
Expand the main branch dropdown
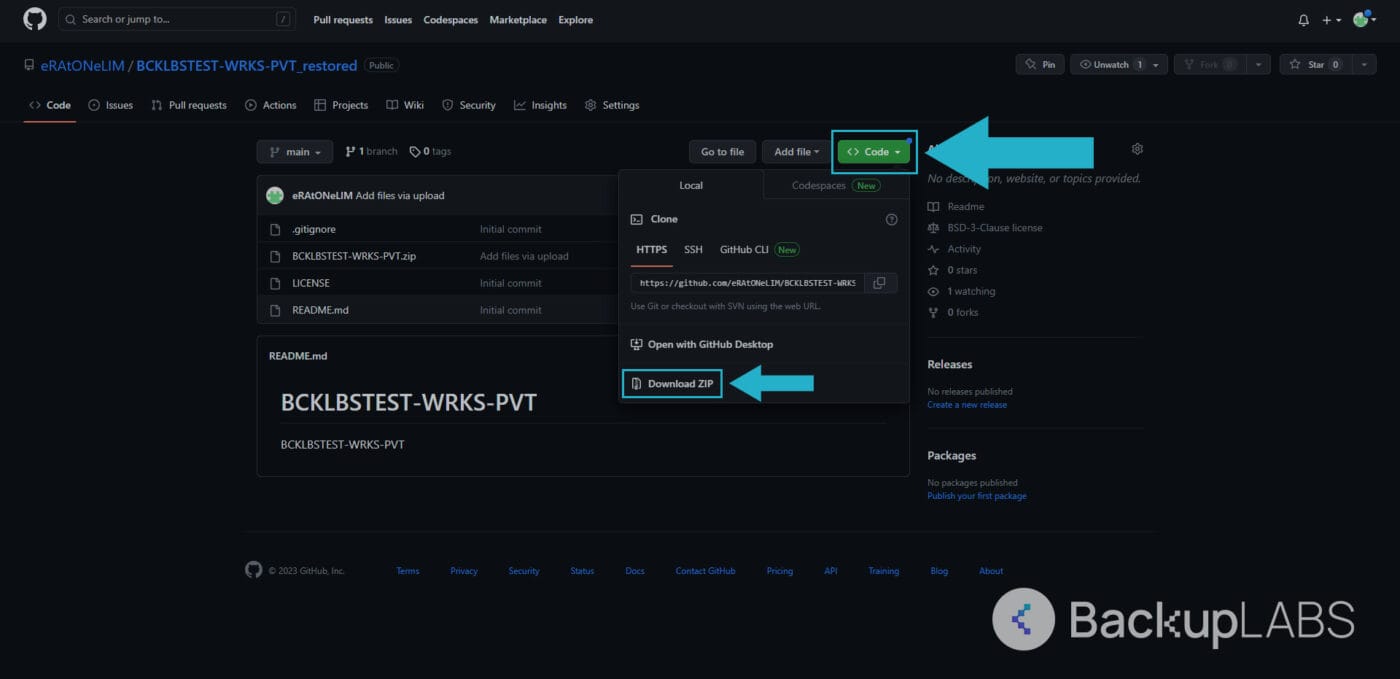point(294,152)
